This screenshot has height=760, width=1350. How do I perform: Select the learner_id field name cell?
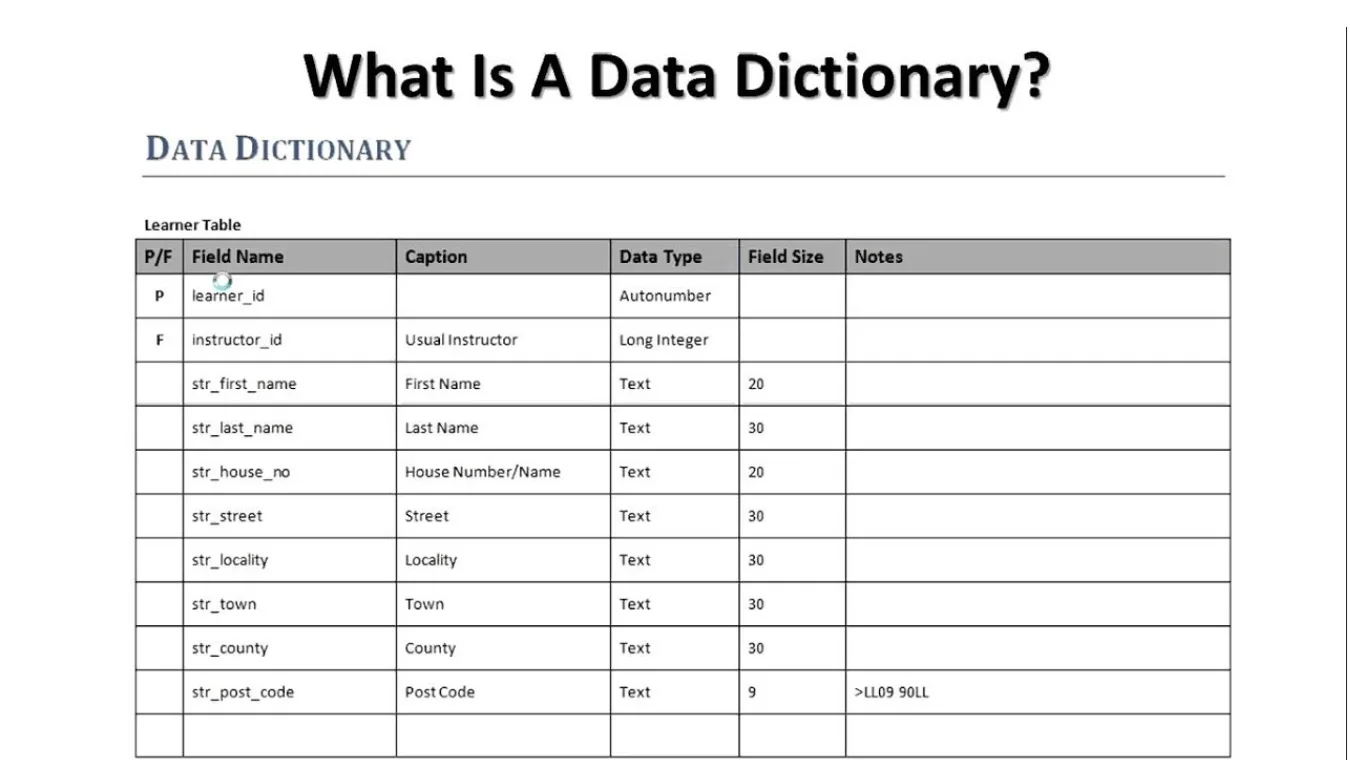(228, 296)
